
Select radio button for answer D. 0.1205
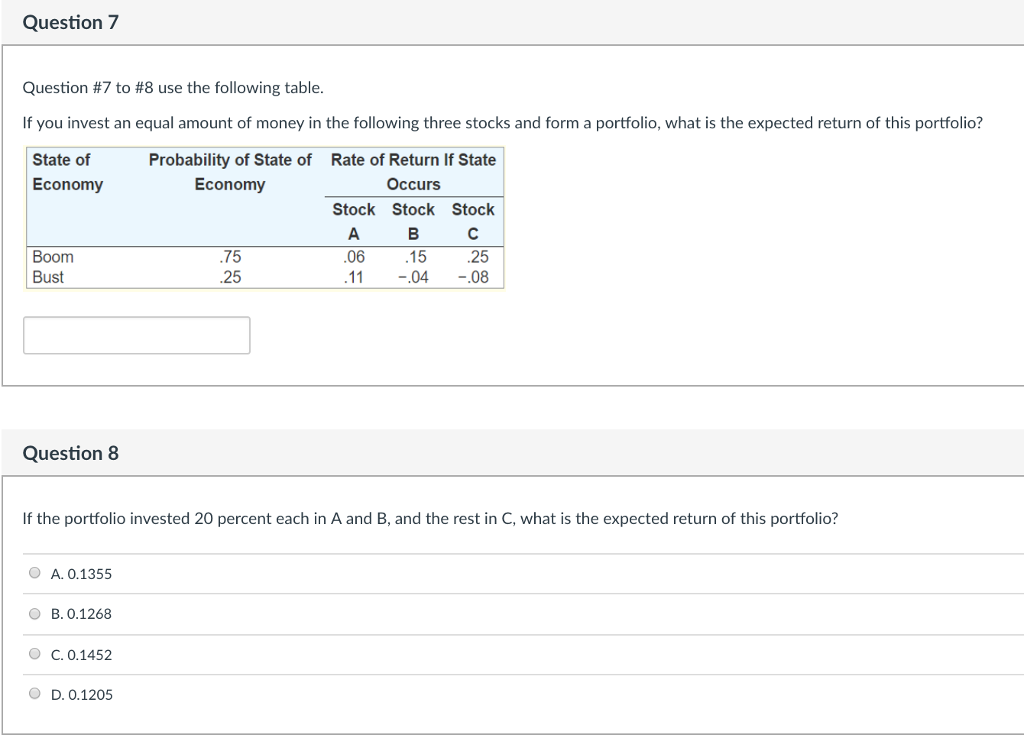pyautogui.click(x=34, y=694)
